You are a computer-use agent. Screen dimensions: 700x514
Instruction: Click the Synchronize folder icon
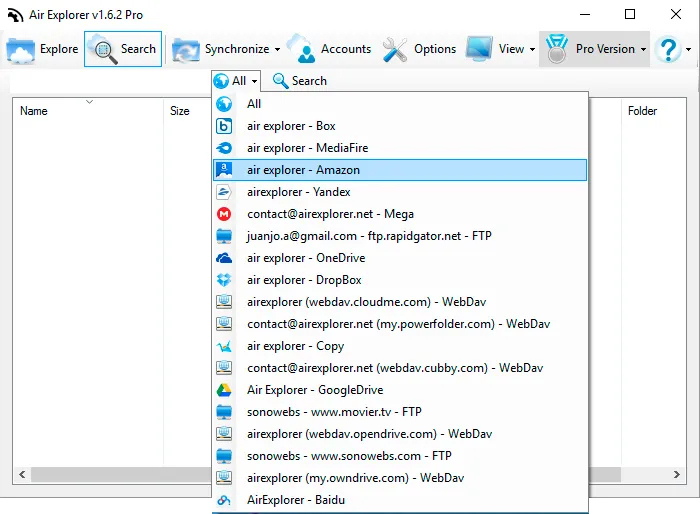[186, 49]
